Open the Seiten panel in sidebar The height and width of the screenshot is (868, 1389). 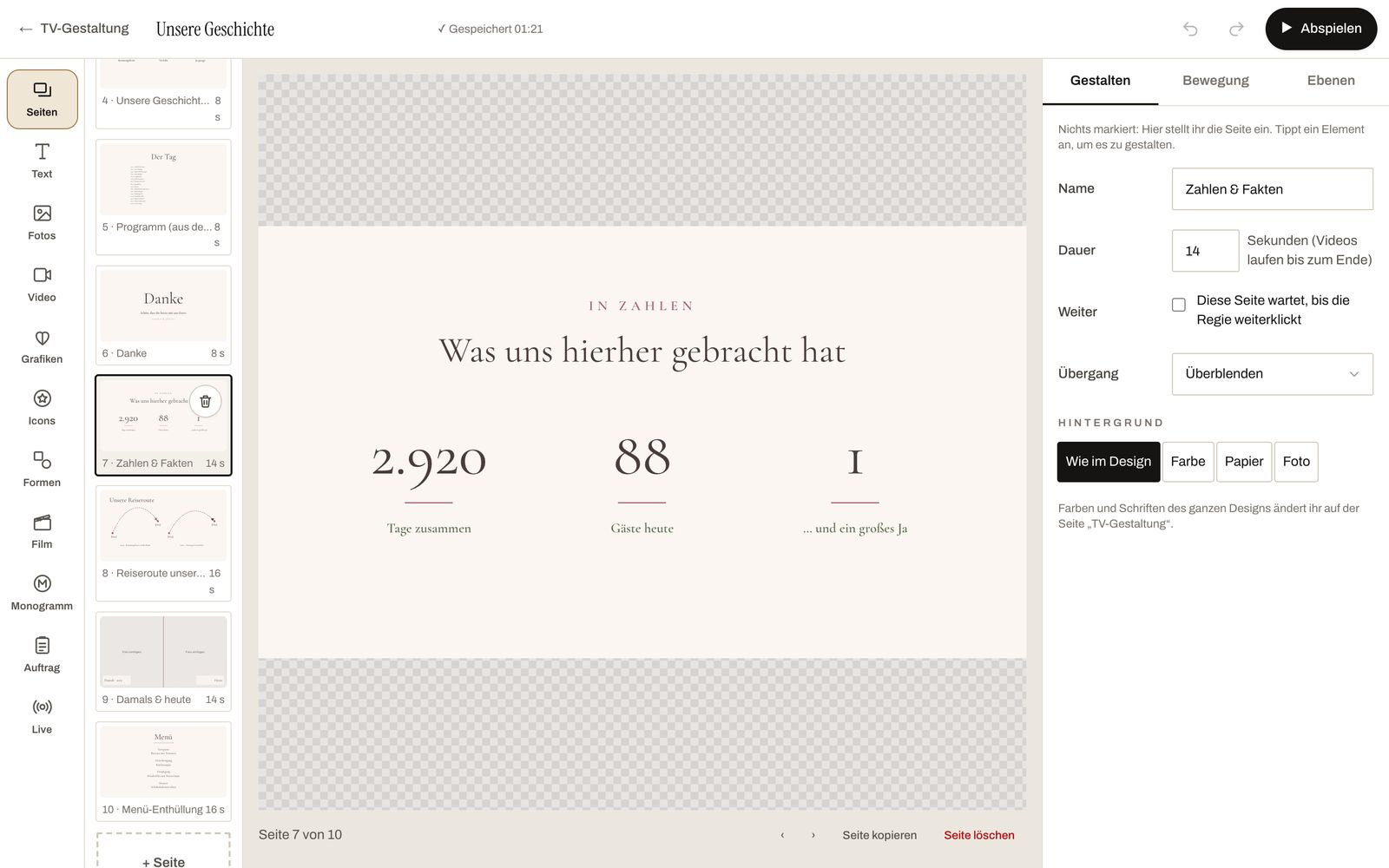point(42,99)
